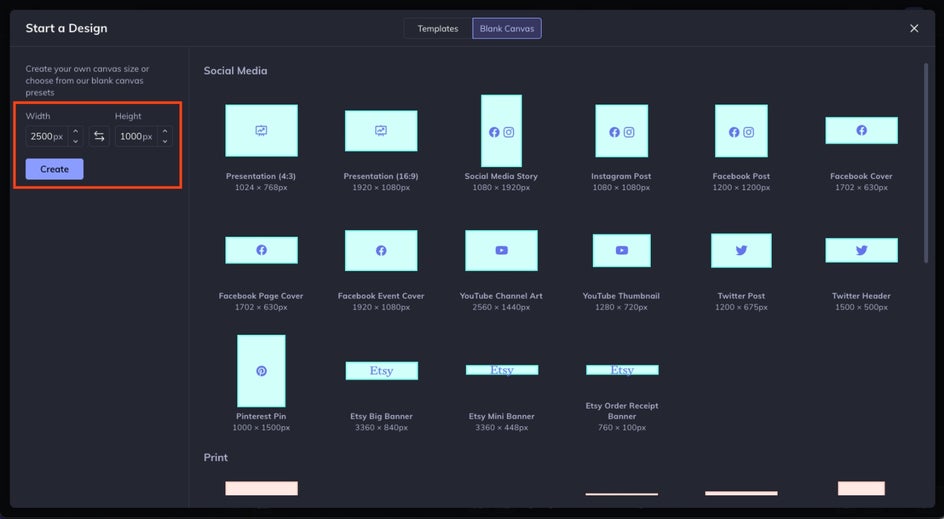Choose the Social Media Story preset
The image size is (944, 519).
pos(501,131)
